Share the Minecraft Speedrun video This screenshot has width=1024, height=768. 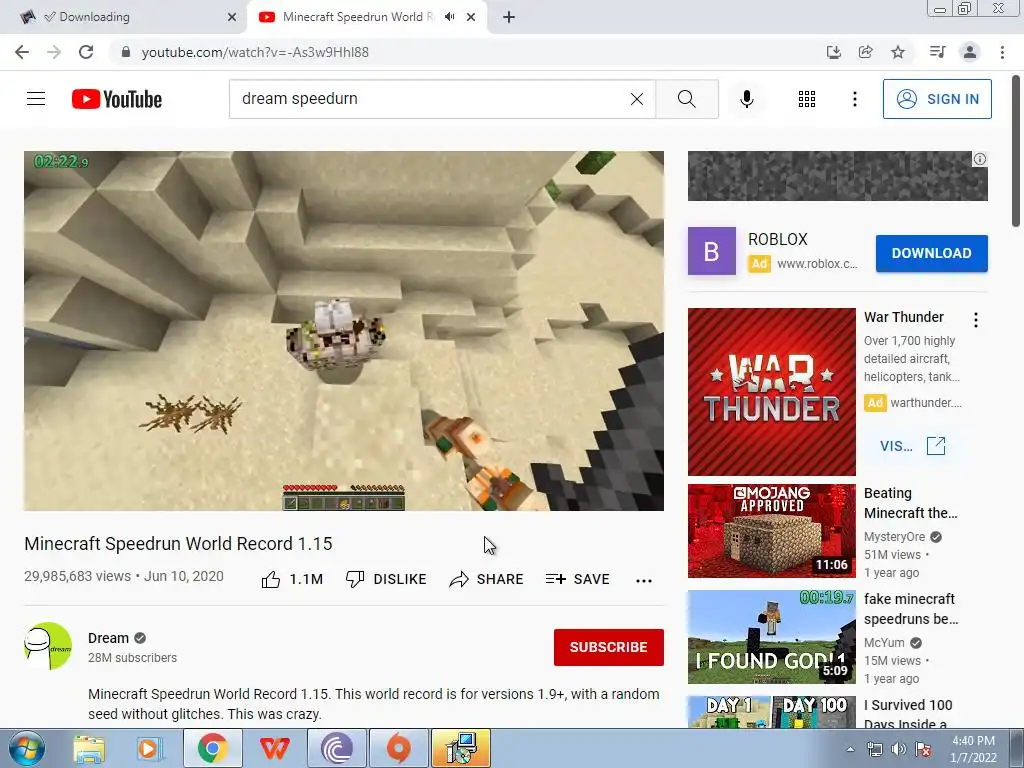point(487,579)
